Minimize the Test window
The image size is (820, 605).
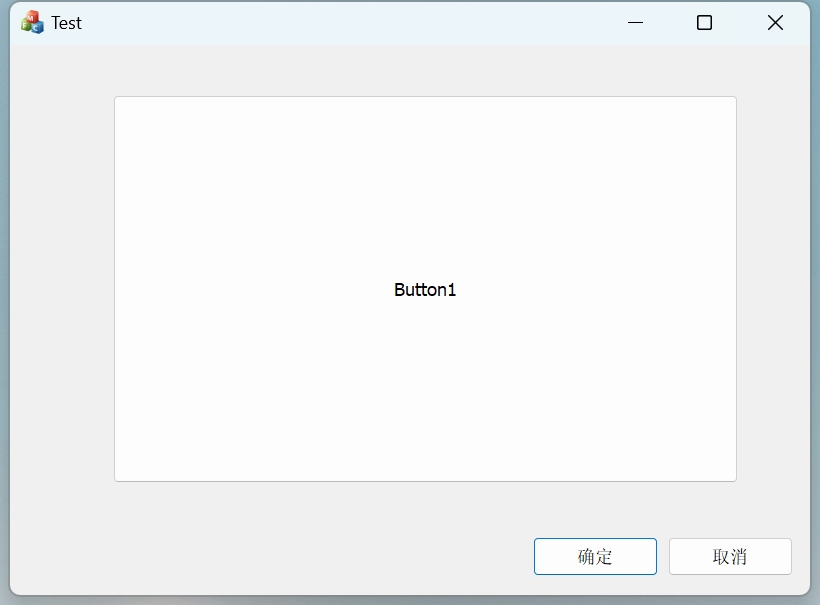tap(635, 22)
